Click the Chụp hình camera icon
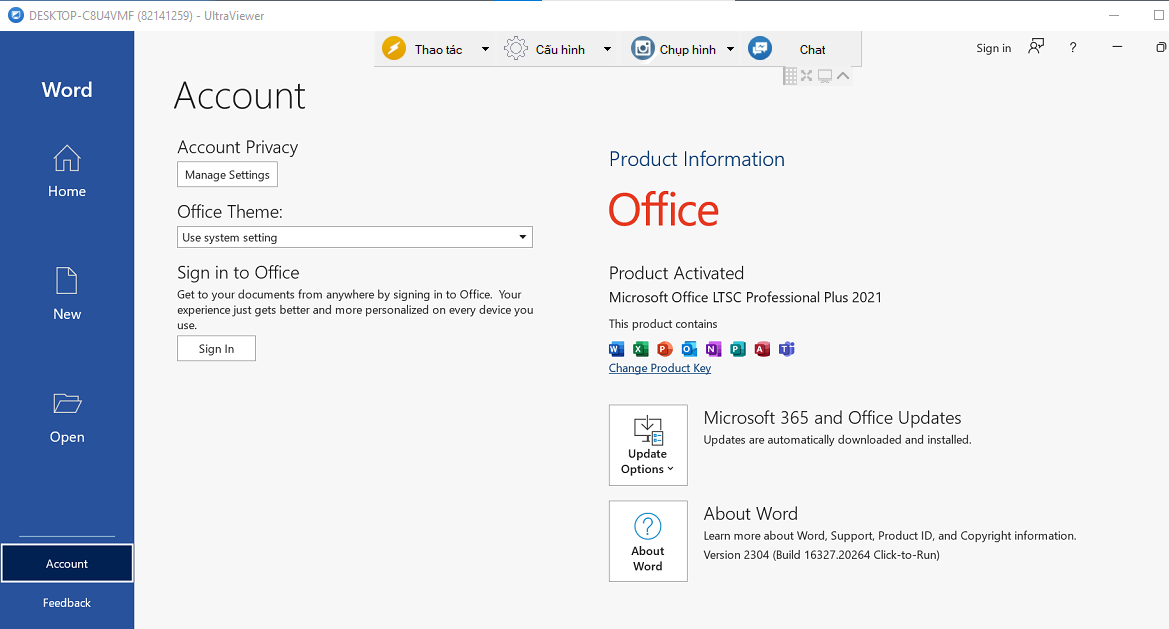This screenshot has width=1169, height=629. tap(643, 48)
